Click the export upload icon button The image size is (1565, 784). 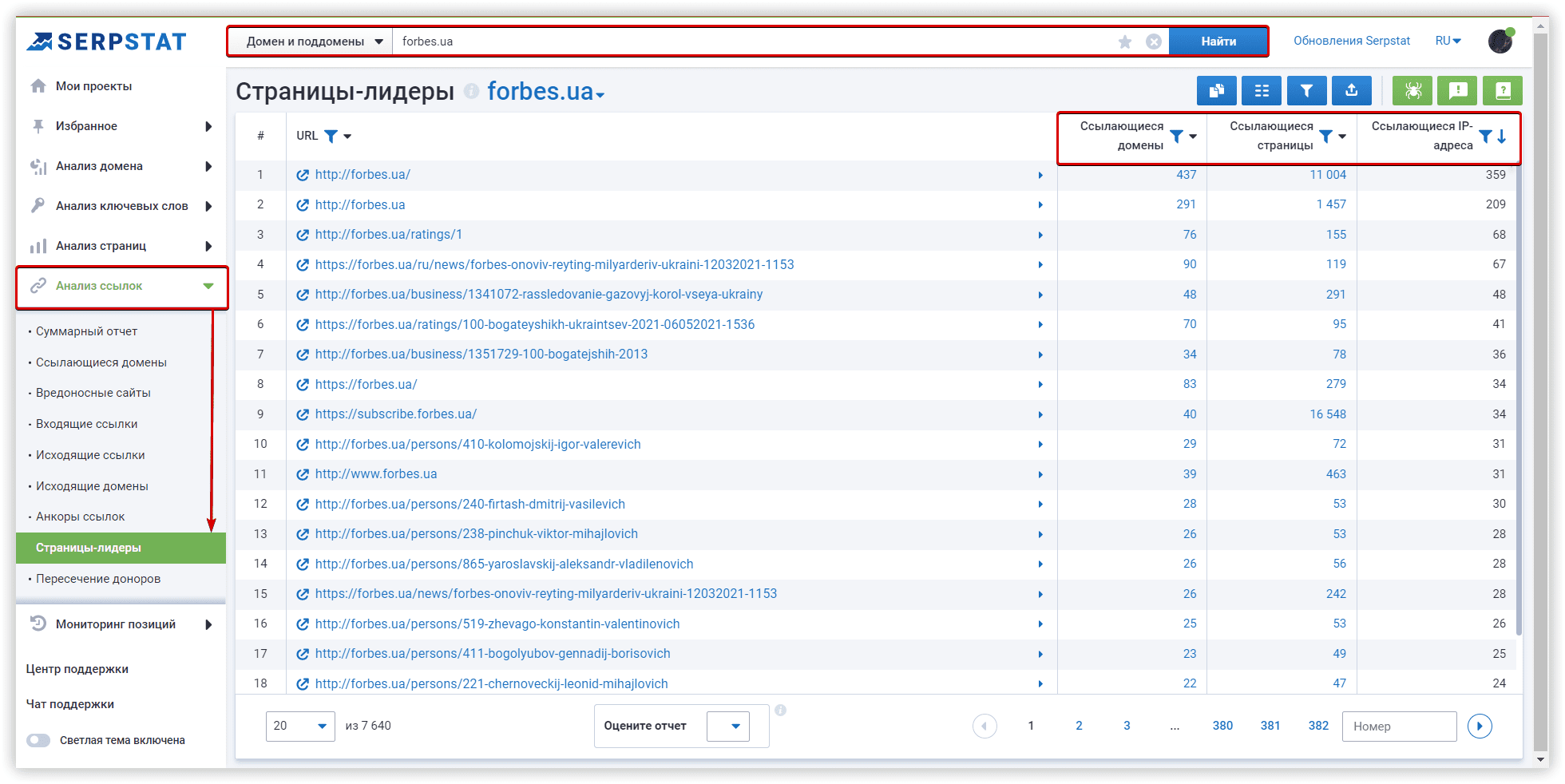pos(1351,91)
